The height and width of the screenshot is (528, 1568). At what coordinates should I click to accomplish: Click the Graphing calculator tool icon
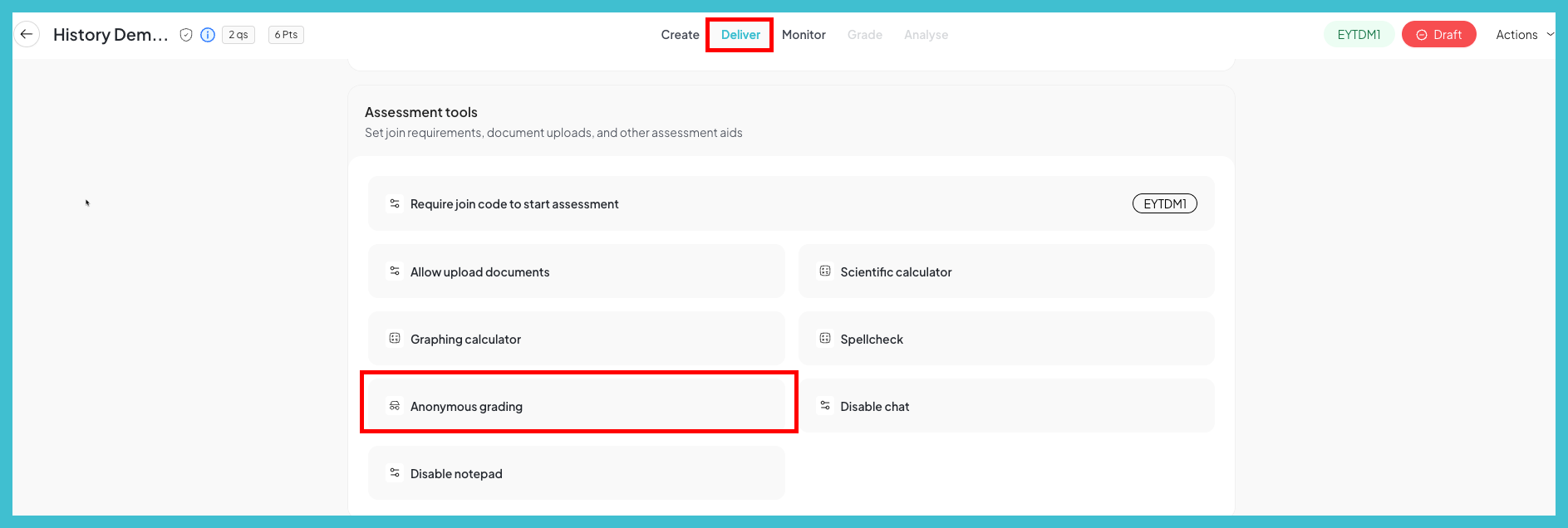point(395,339)
